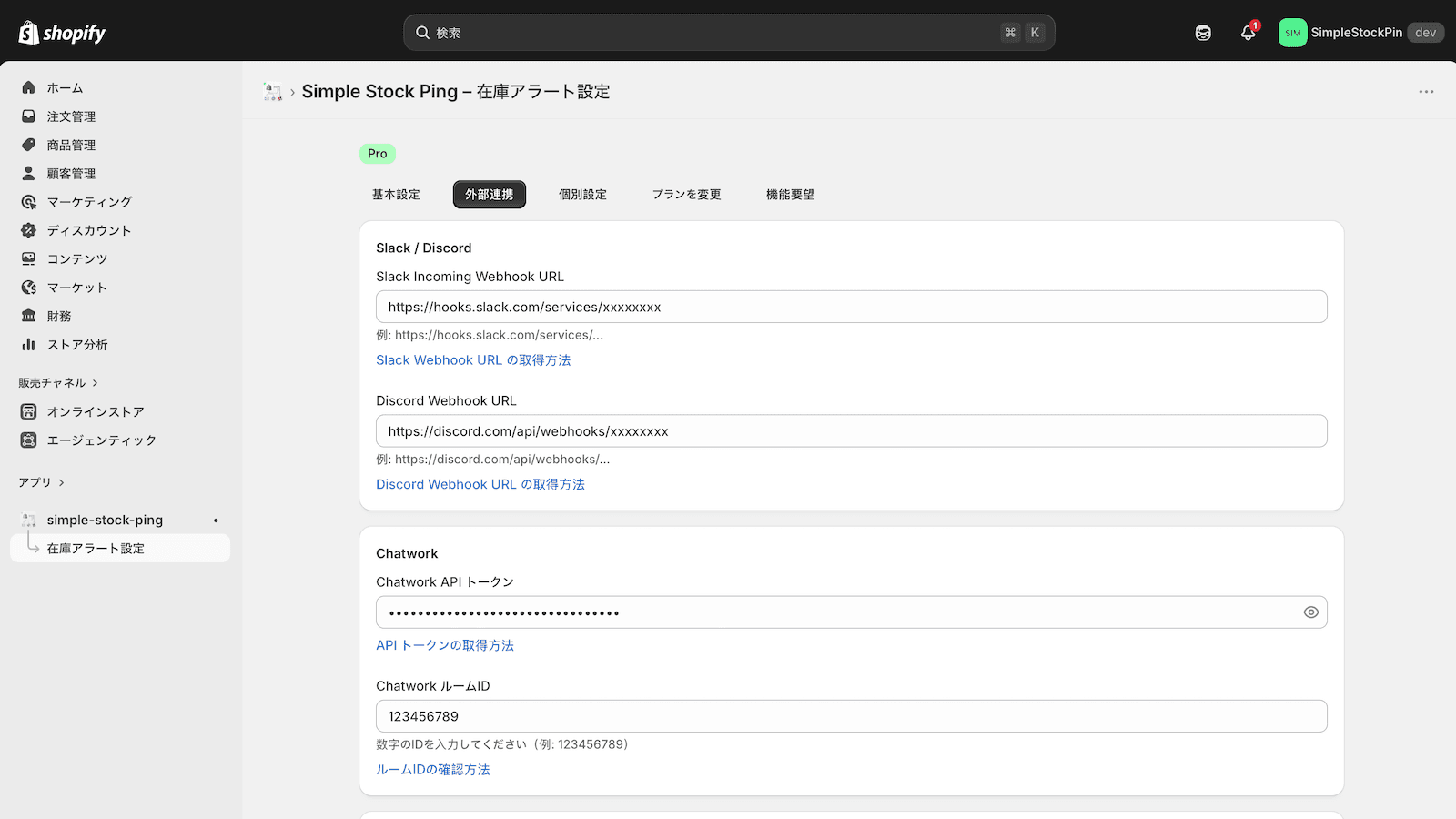
Task: Click the app icon in the breadcrumb
Action: (272, 92)
